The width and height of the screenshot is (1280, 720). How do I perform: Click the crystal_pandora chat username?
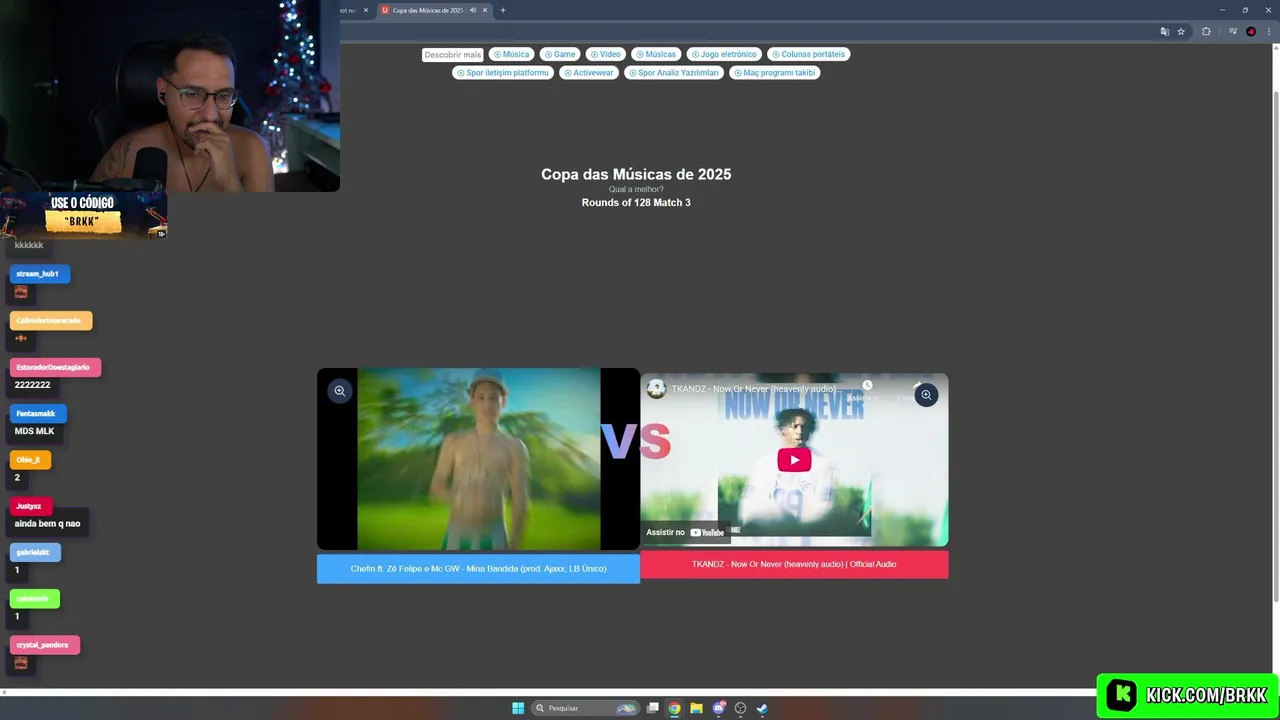tap(43, 645)
